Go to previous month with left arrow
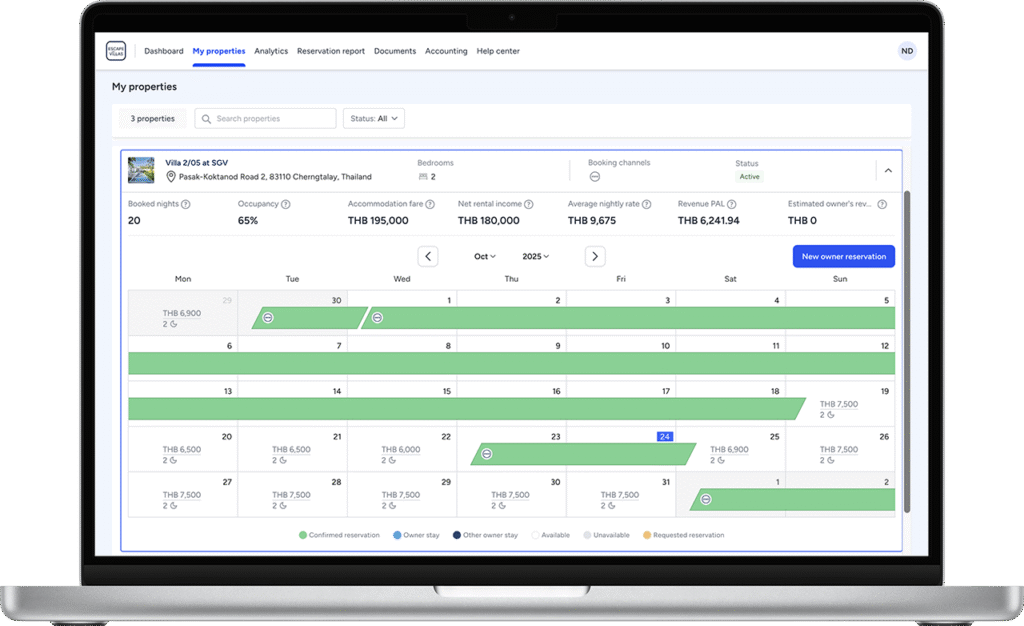The image size is (1024, 626). pos(428,256)
